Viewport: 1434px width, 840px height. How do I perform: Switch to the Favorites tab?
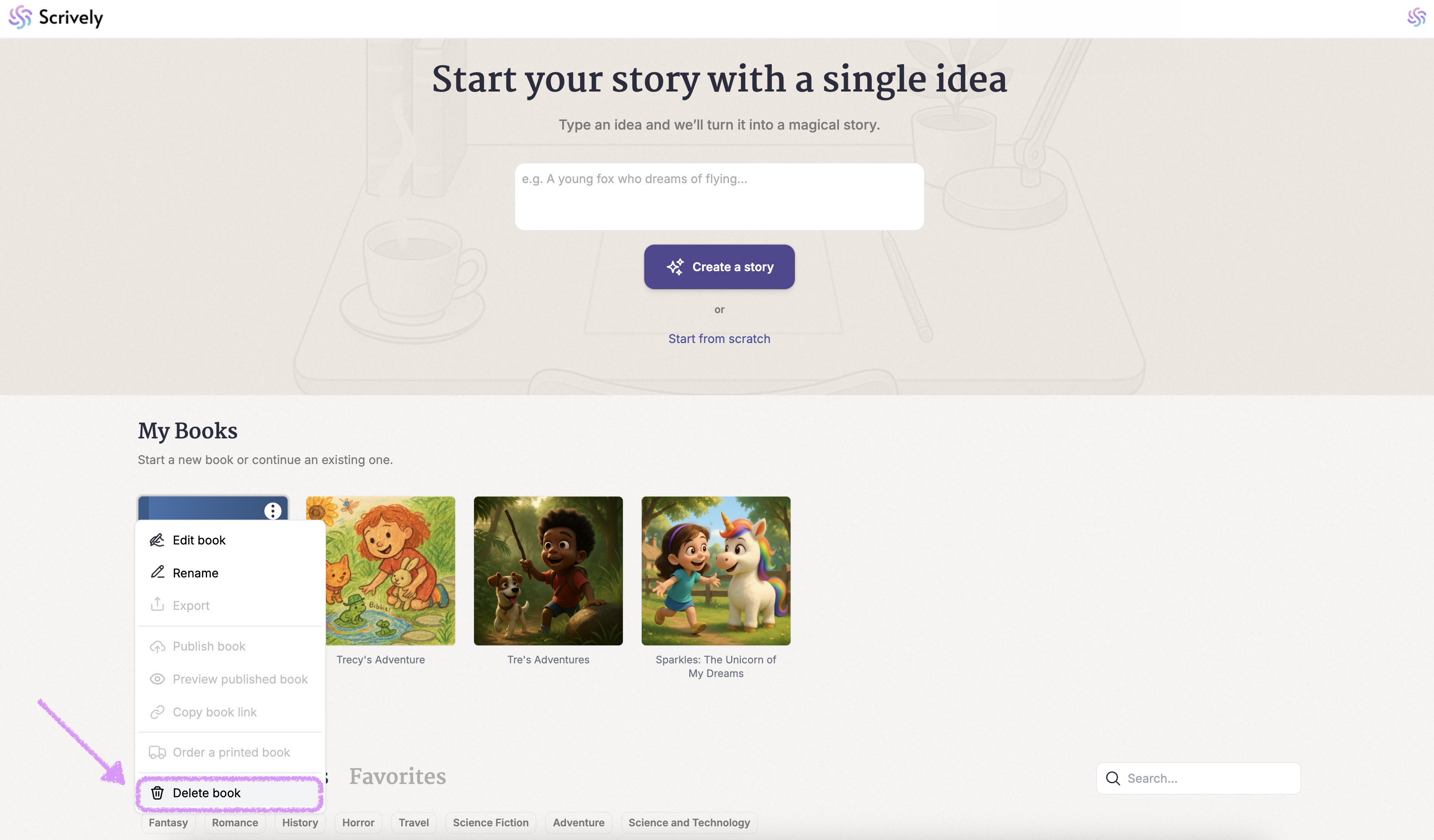[x=397, y=777]
